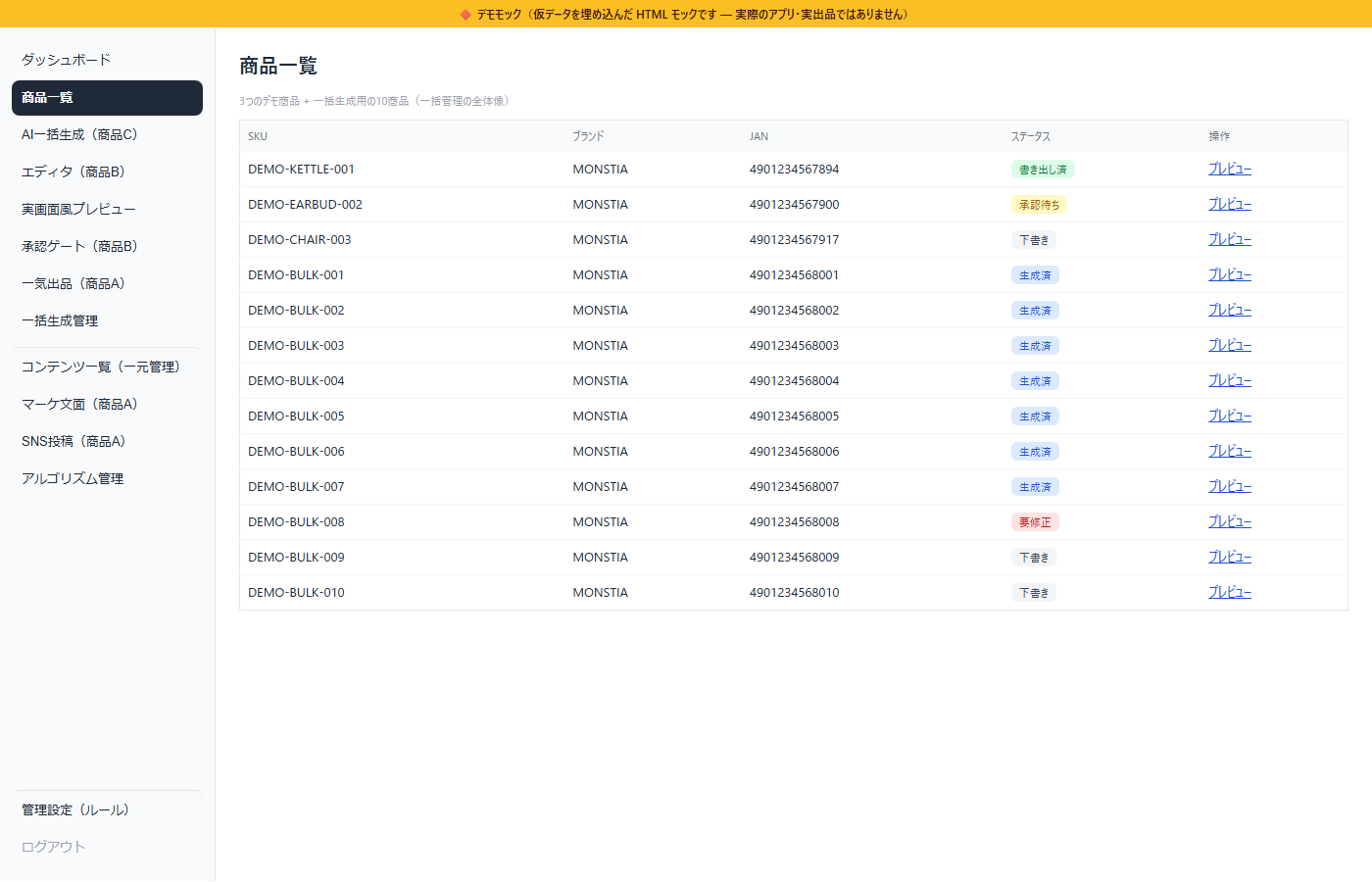Screen dimensions: 1372x882
Task: Click JAN code 4901234568003
Action: tap(794, 346)
